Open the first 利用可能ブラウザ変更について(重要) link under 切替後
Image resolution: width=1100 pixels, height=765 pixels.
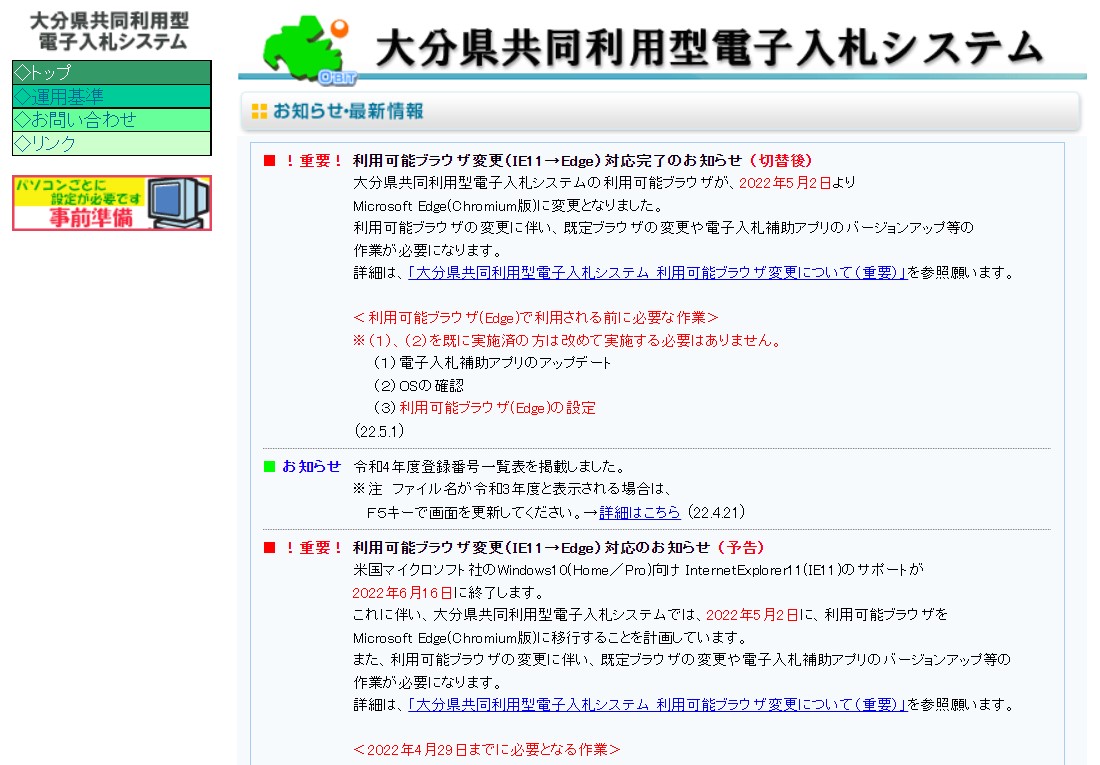657,272
